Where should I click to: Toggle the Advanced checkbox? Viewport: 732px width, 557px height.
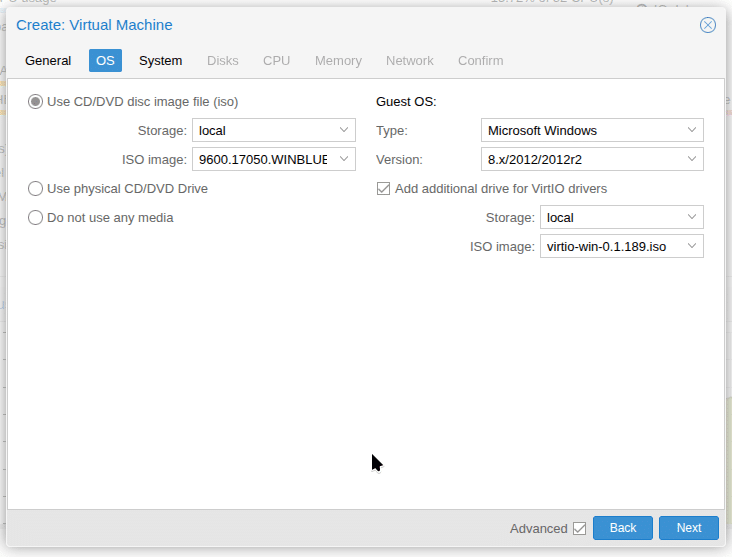579,528
